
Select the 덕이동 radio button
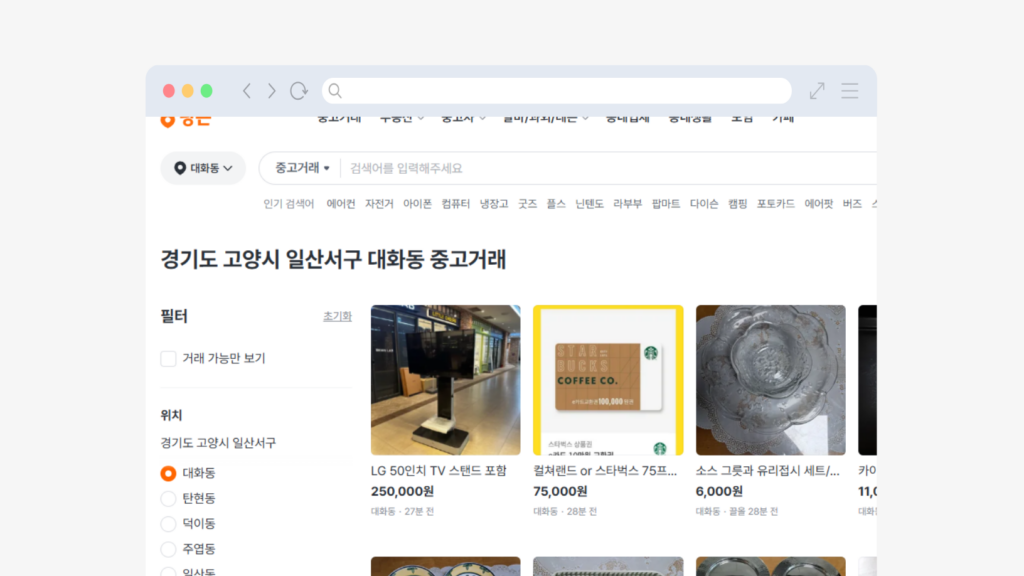pos(168,524)
